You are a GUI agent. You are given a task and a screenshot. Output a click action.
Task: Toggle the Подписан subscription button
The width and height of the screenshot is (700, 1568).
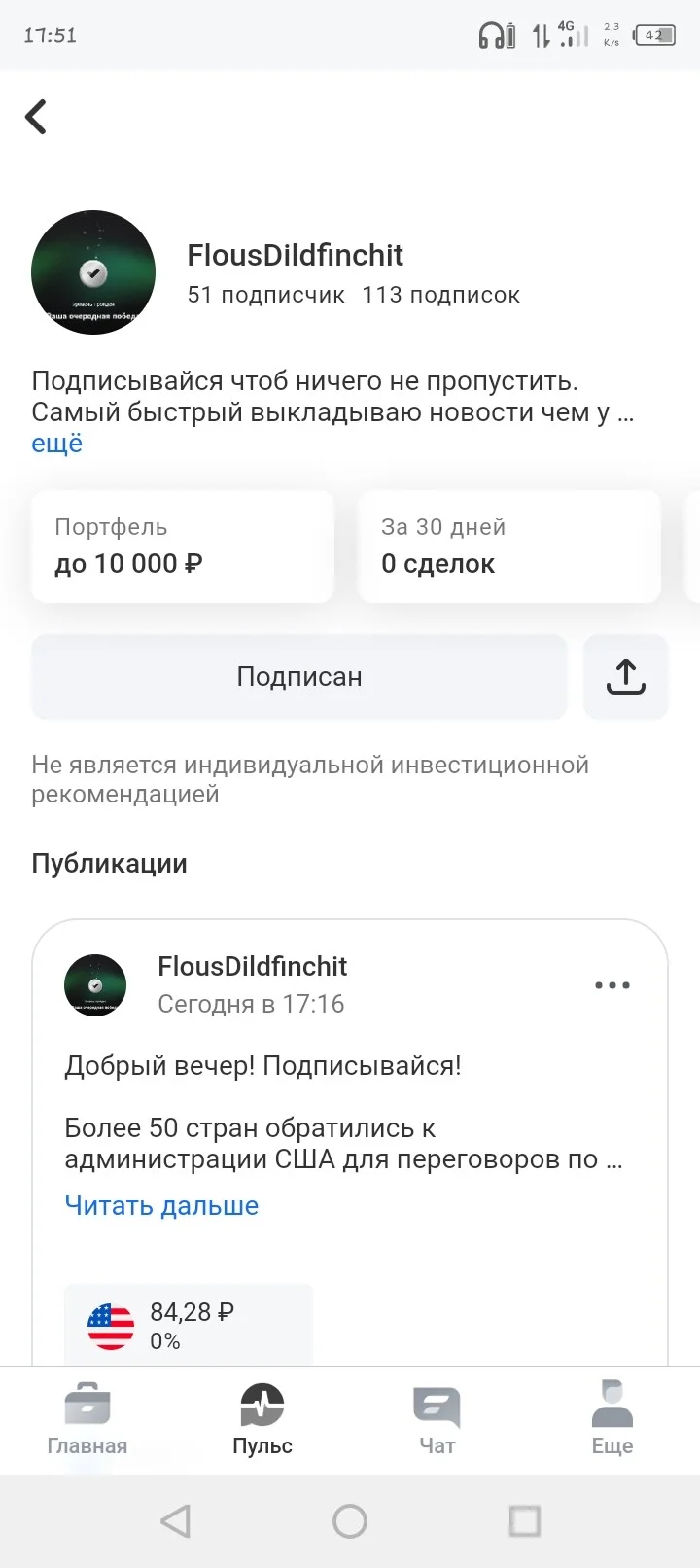298,677
